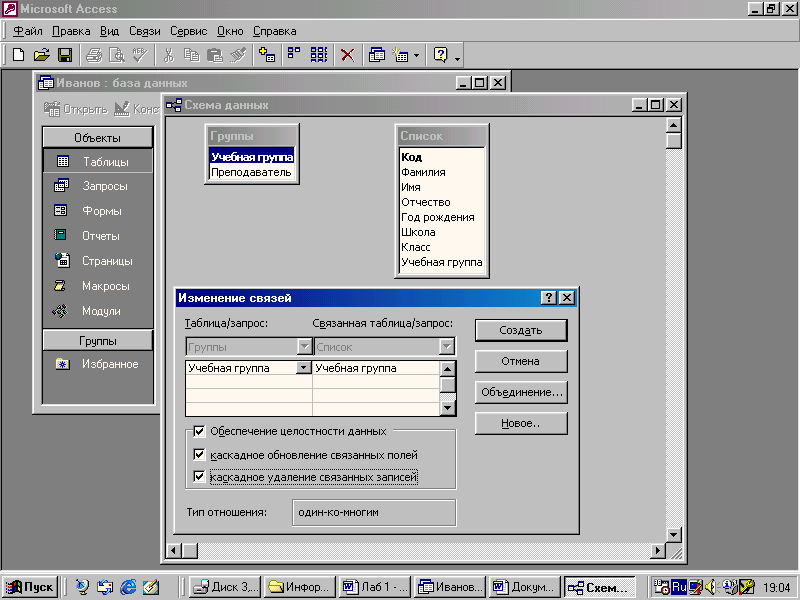Click the Print Preview toolbar icon
Screen dimensions: 800x600
[117, 55]
